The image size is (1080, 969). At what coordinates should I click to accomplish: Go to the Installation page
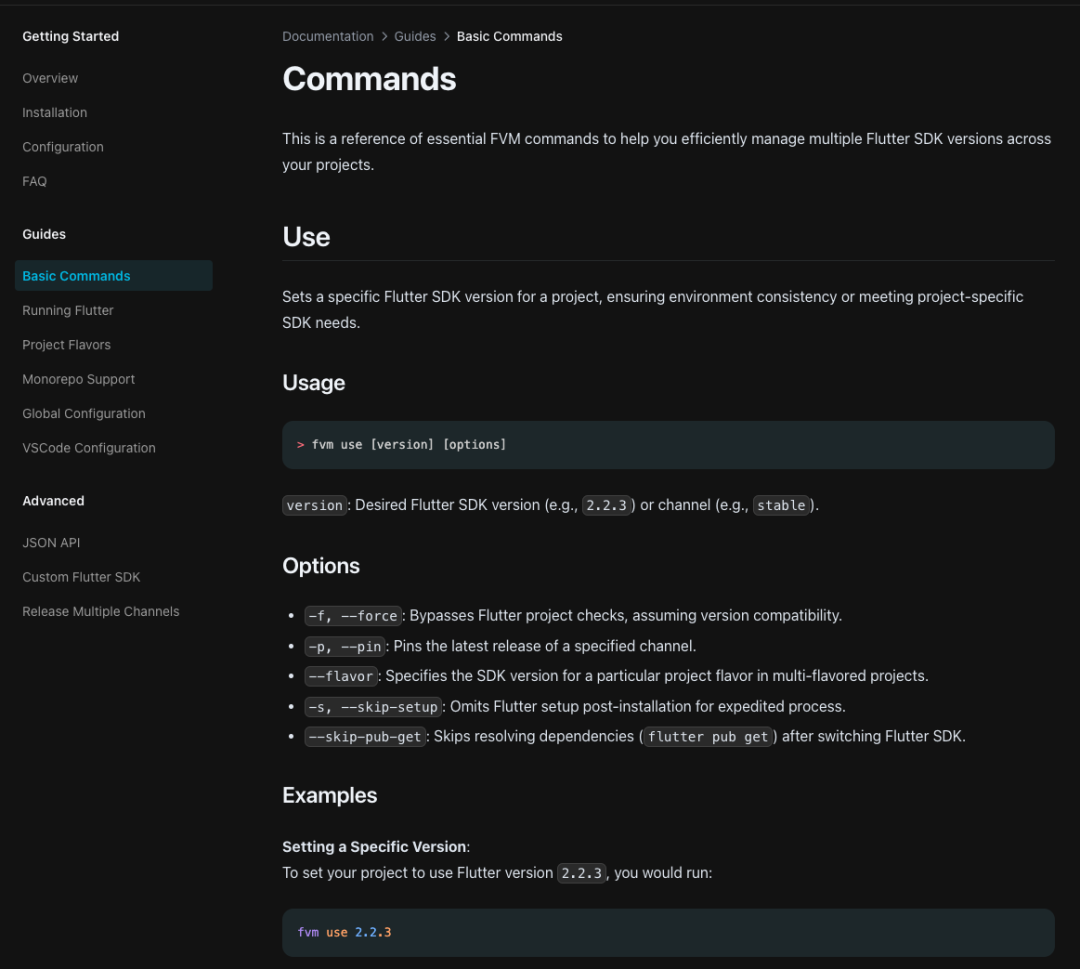[55, 113]
